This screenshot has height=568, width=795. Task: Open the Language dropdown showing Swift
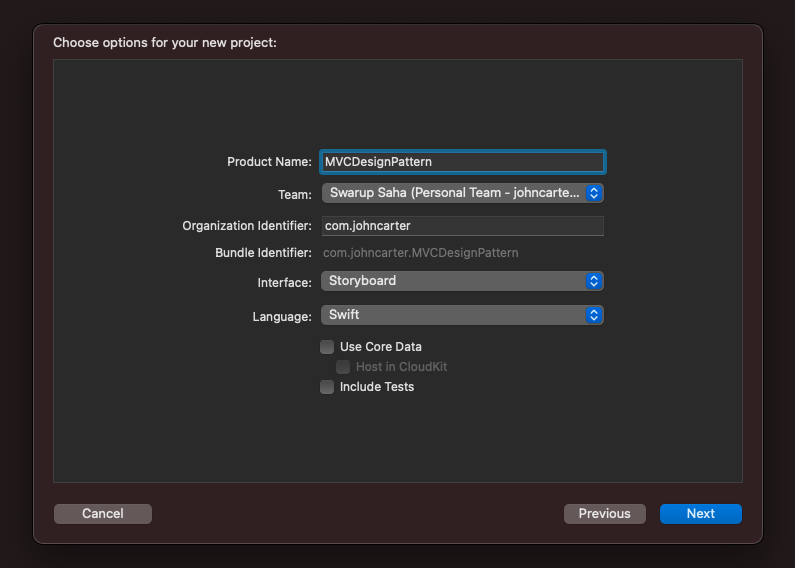(x=462, y=315)
